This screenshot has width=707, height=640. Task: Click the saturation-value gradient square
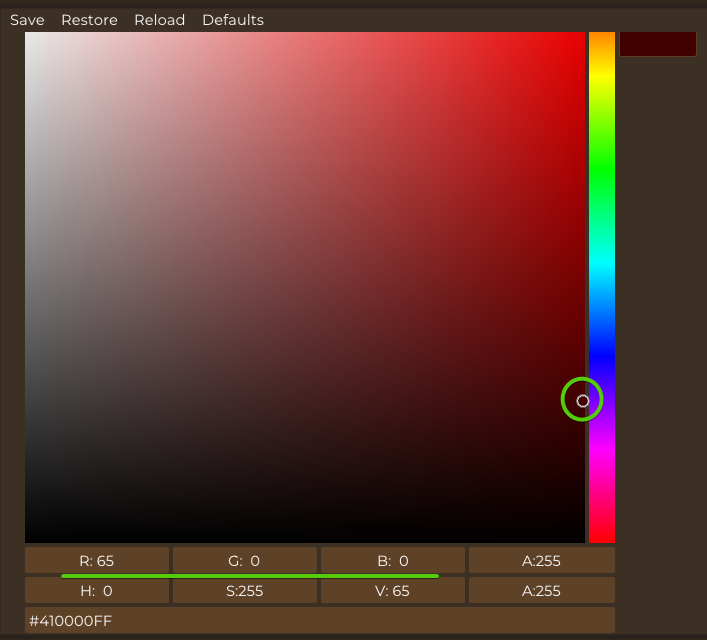click(x=305, y=287)
